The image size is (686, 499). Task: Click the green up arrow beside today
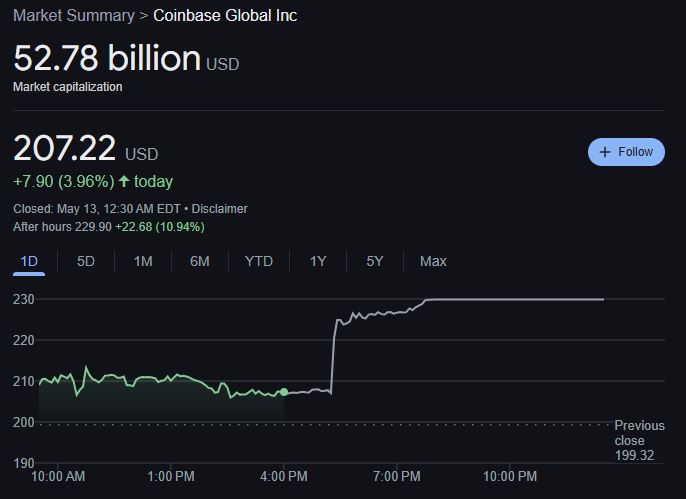click(x=124, y=181)
